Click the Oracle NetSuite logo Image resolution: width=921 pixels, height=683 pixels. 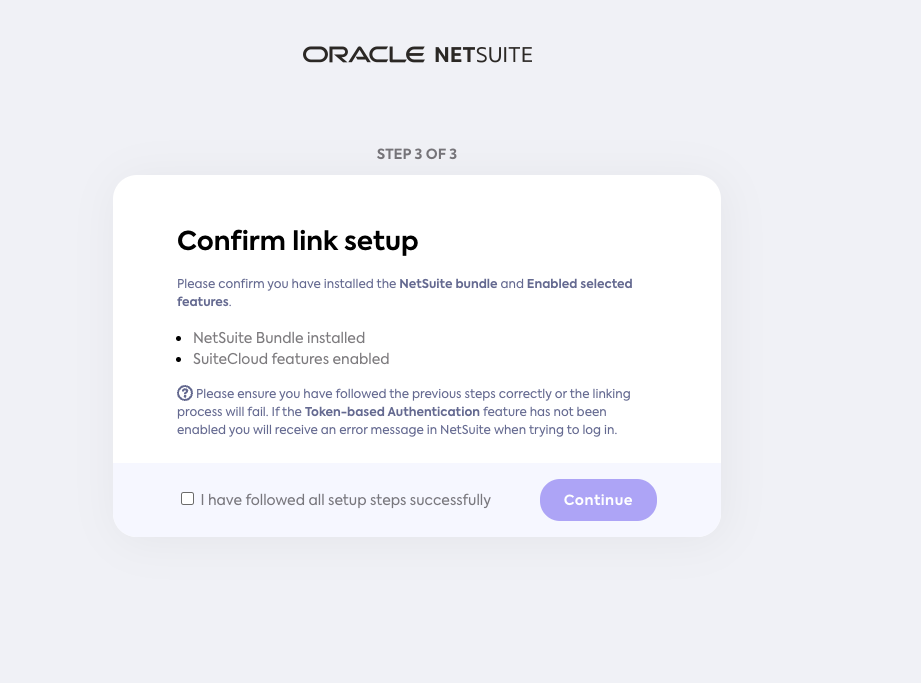pos(417,54)
